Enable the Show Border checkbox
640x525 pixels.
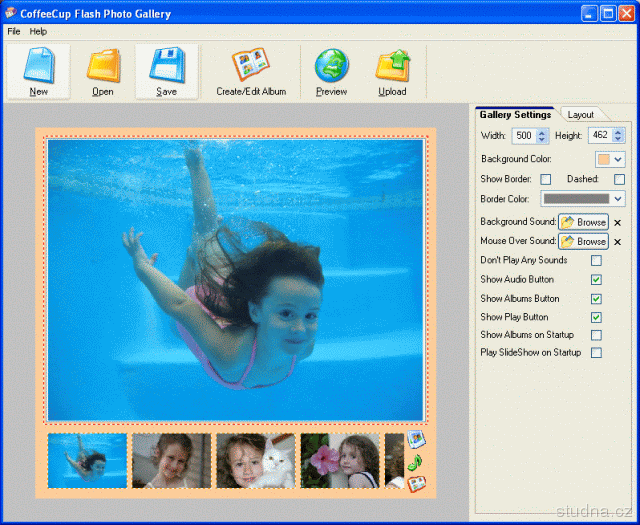coord(546,179)
